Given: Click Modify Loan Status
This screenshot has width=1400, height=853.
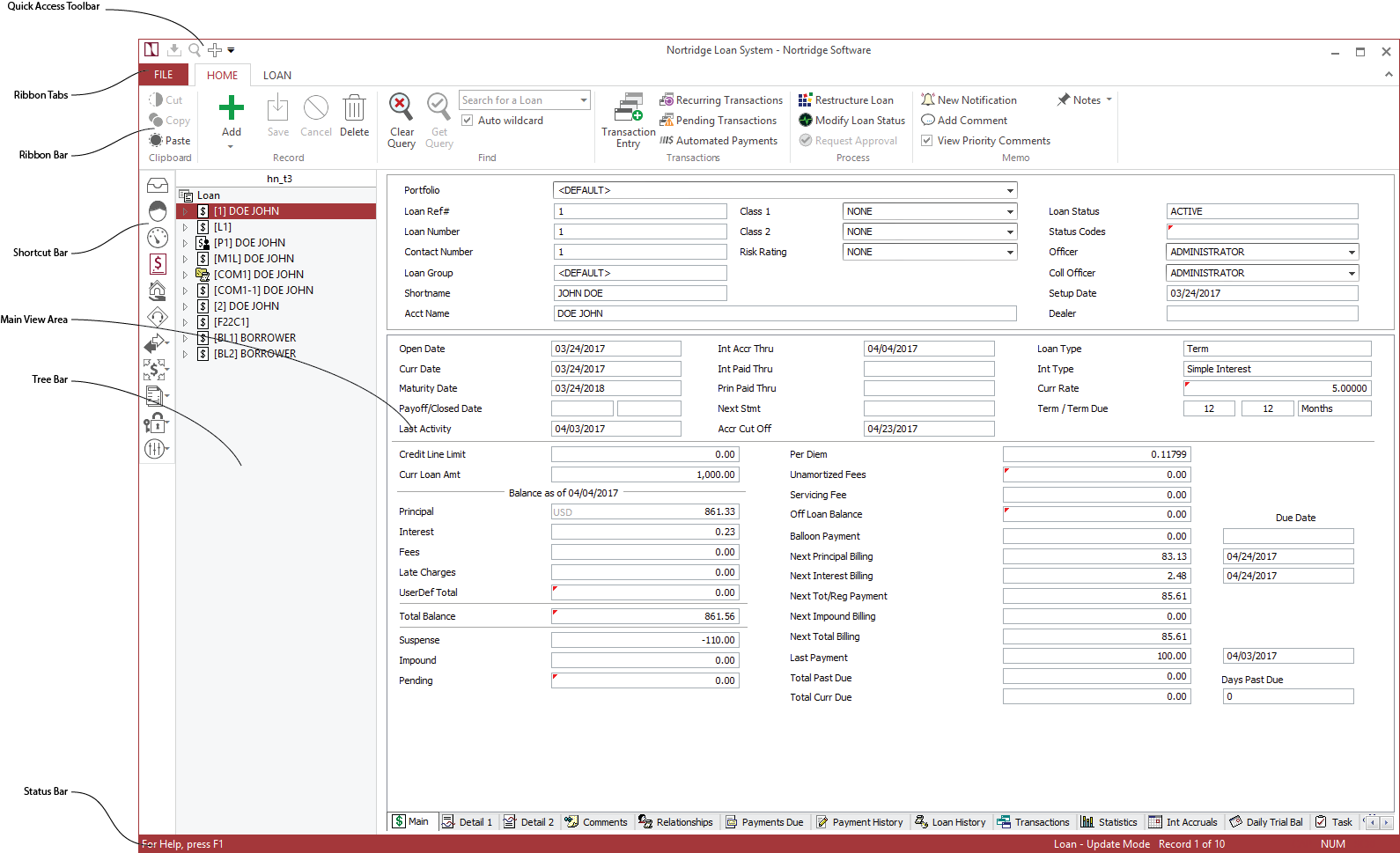Looking at the screenshot, I should 851,121.
